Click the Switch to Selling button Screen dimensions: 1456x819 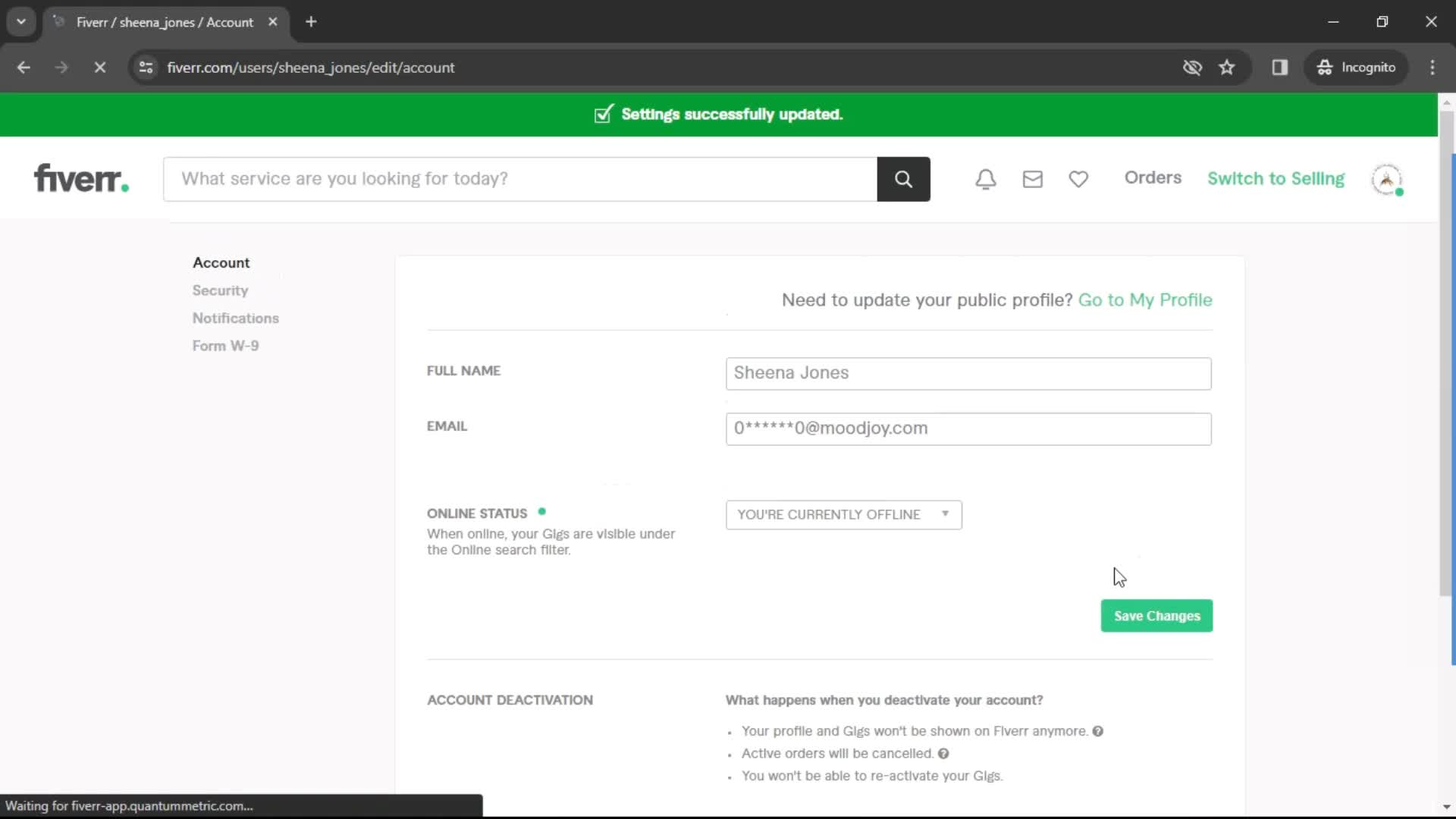click(1277, 178)
